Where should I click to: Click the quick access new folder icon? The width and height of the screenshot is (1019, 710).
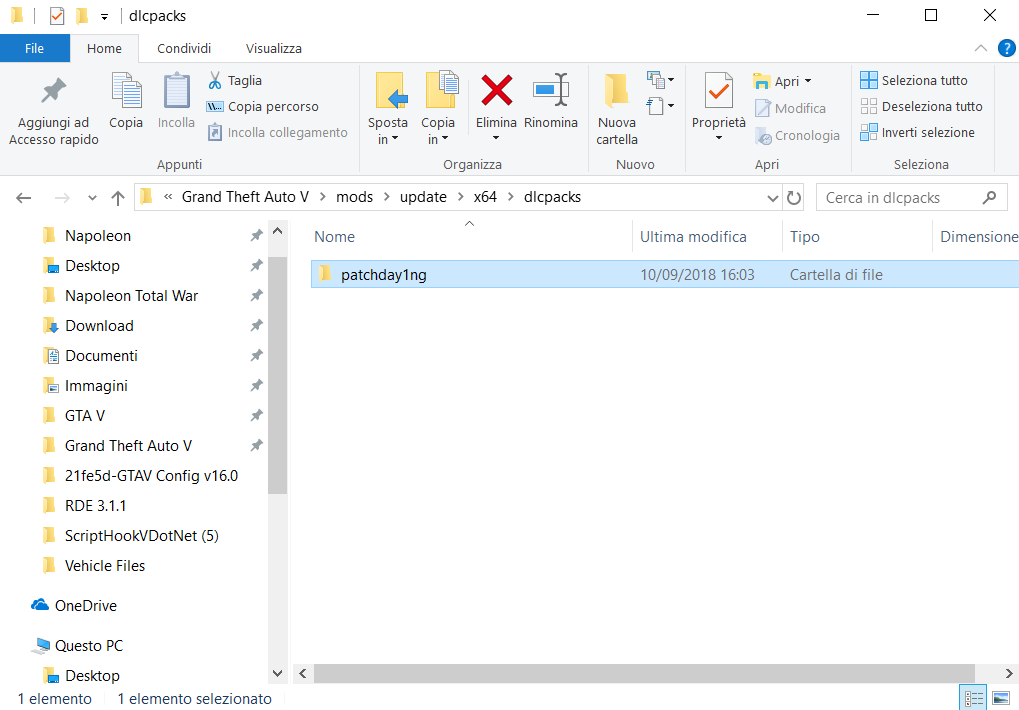point(82,16)
